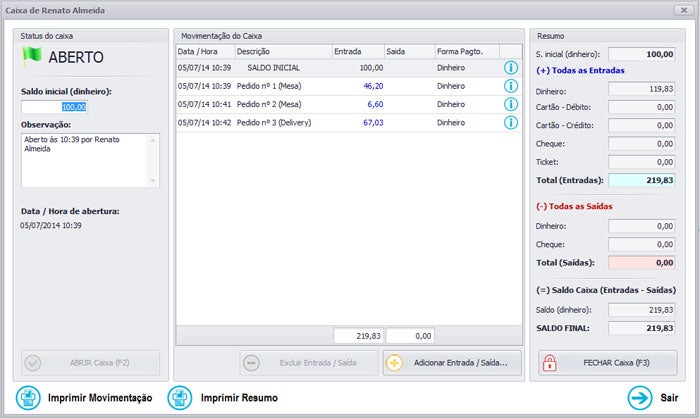Sort by the Descrição column header

click(283, 51)
